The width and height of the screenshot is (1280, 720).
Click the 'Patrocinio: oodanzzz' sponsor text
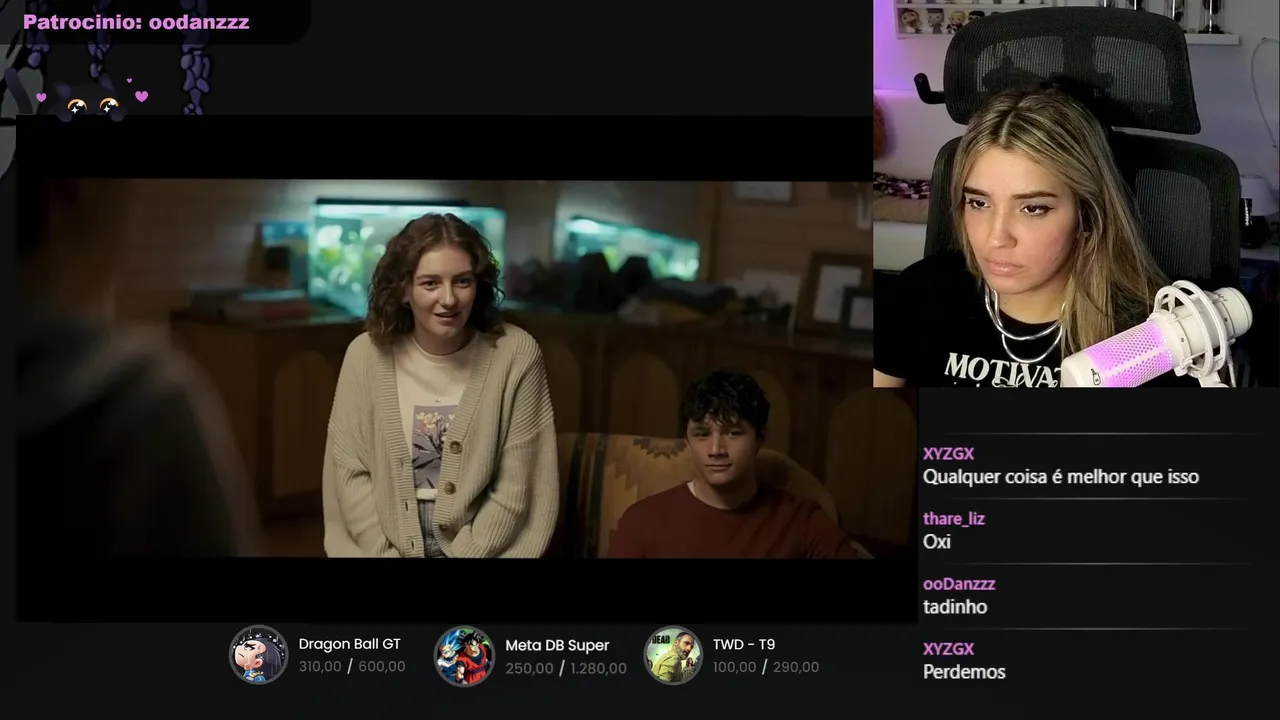pos(136,22)
